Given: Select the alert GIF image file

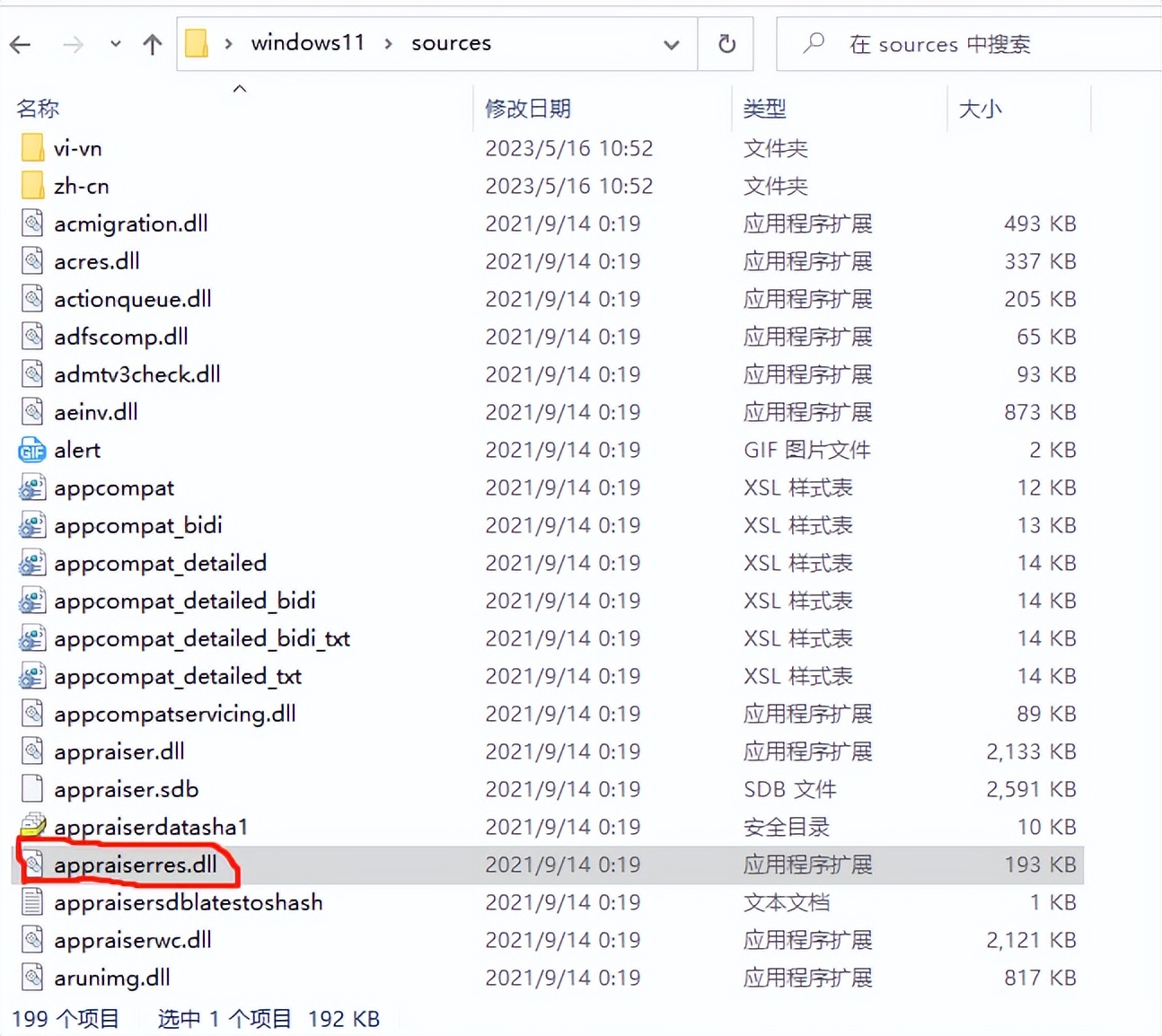Looking at the screenshot, I should [77, 450].
